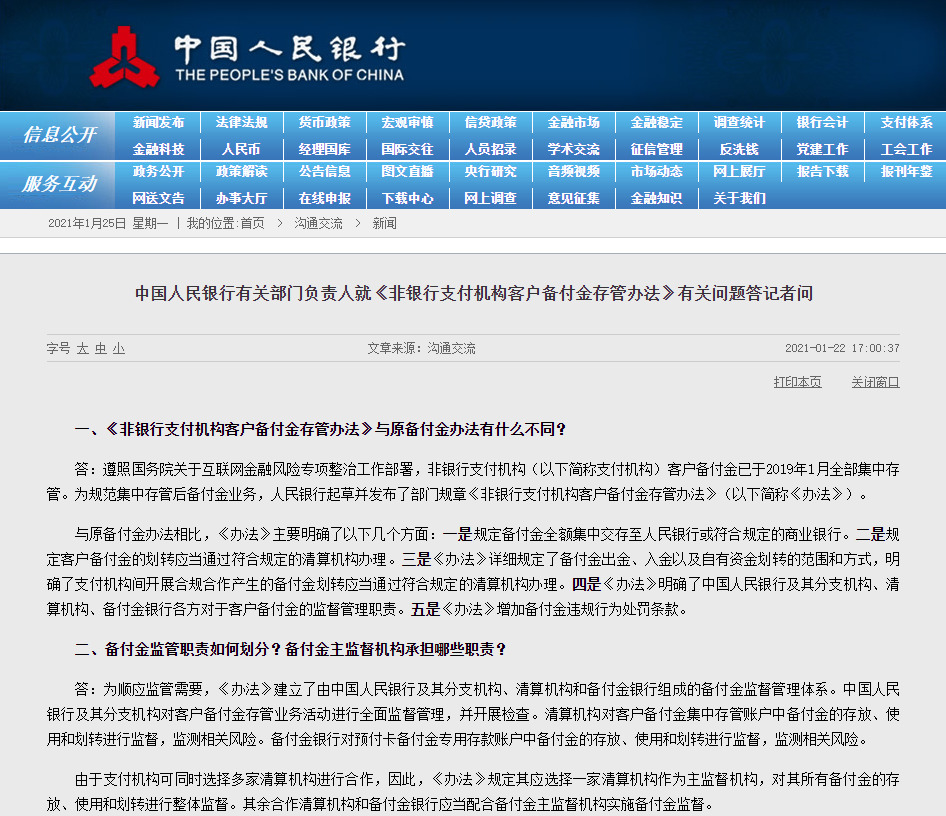Go to 金融科技 page
The width and height of the screenshot is (946, 816).
(x=158, y=149)
